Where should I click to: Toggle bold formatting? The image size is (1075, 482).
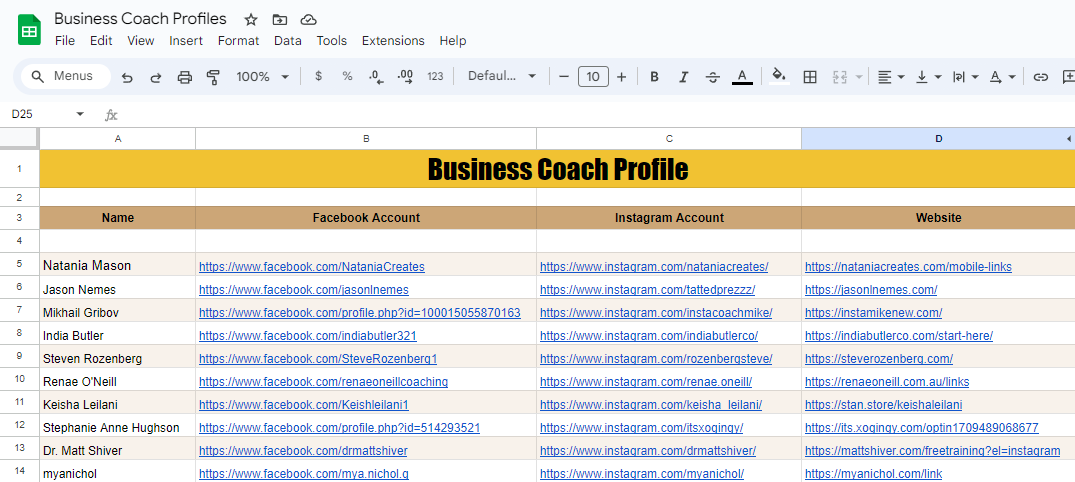(x=654, y=77)
